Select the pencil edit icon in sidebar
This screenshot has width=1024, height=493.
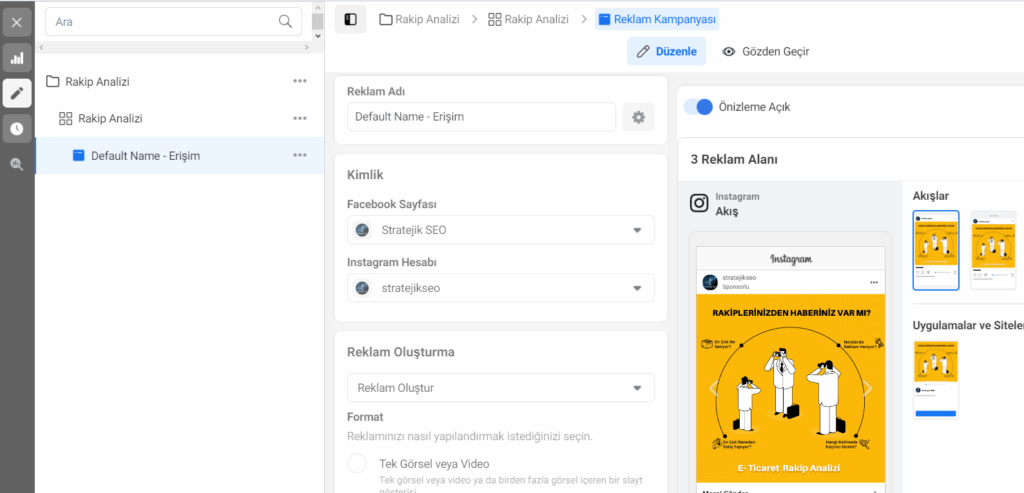tap(17, 93)
